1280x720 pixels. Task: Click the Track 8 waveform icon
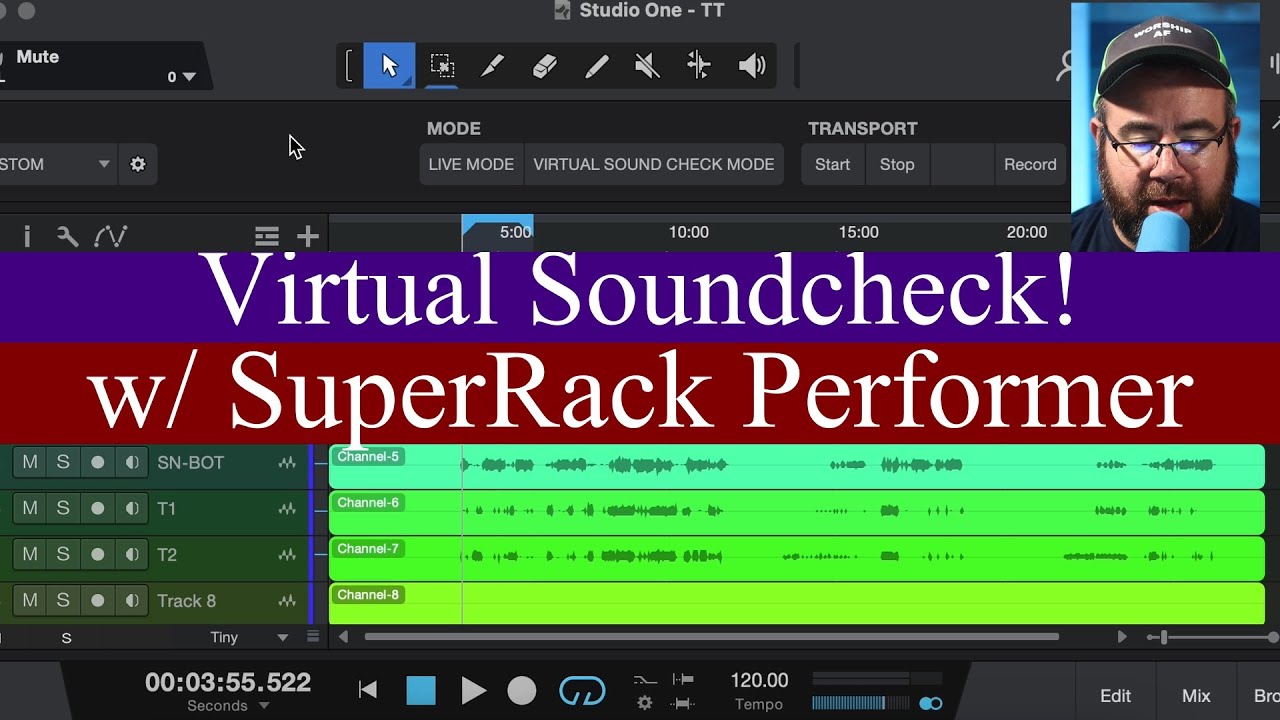point(287,601)
